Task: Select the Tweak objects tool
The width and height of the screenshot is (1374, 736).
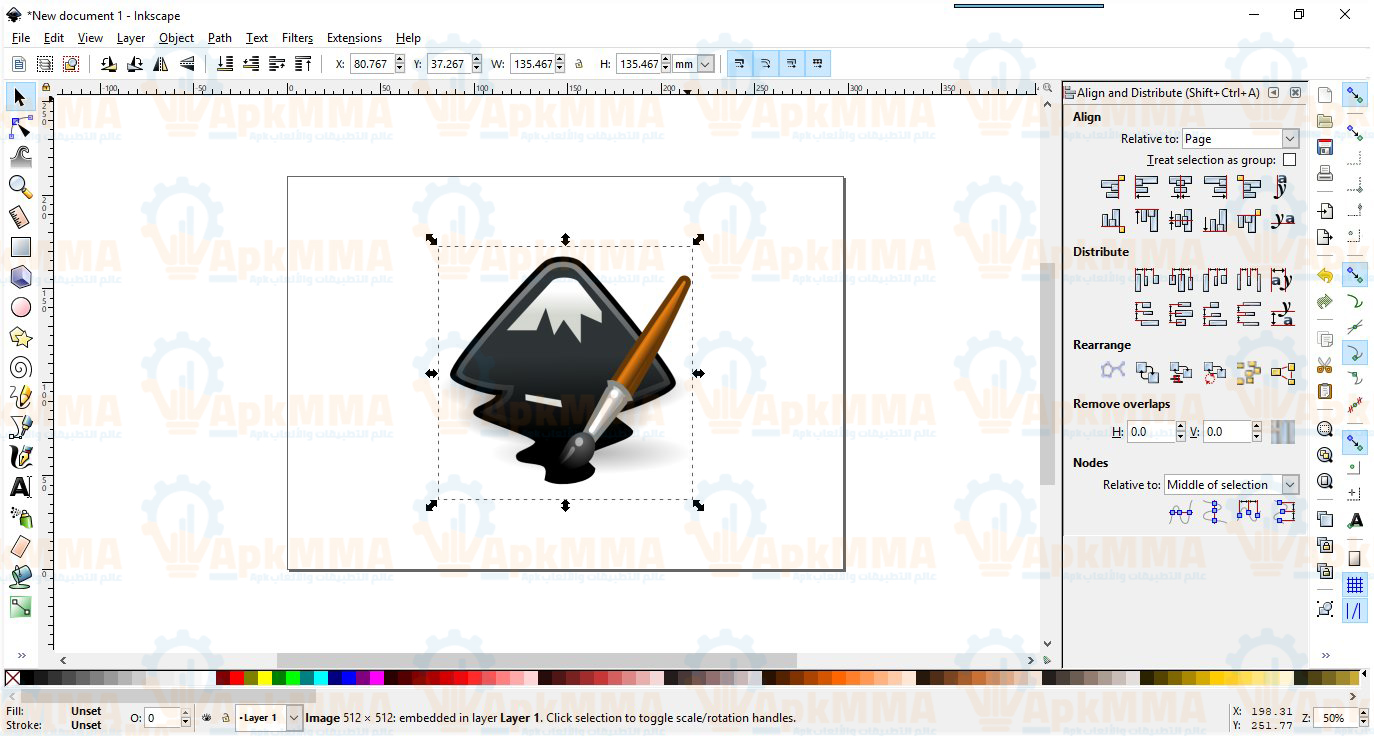Action: tap(20, 157)
